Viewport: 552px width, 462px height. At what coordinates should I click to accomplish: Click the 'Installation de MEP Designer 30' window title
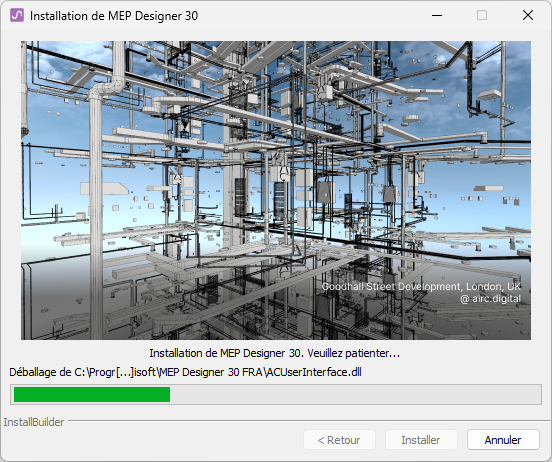coord(114,16)
